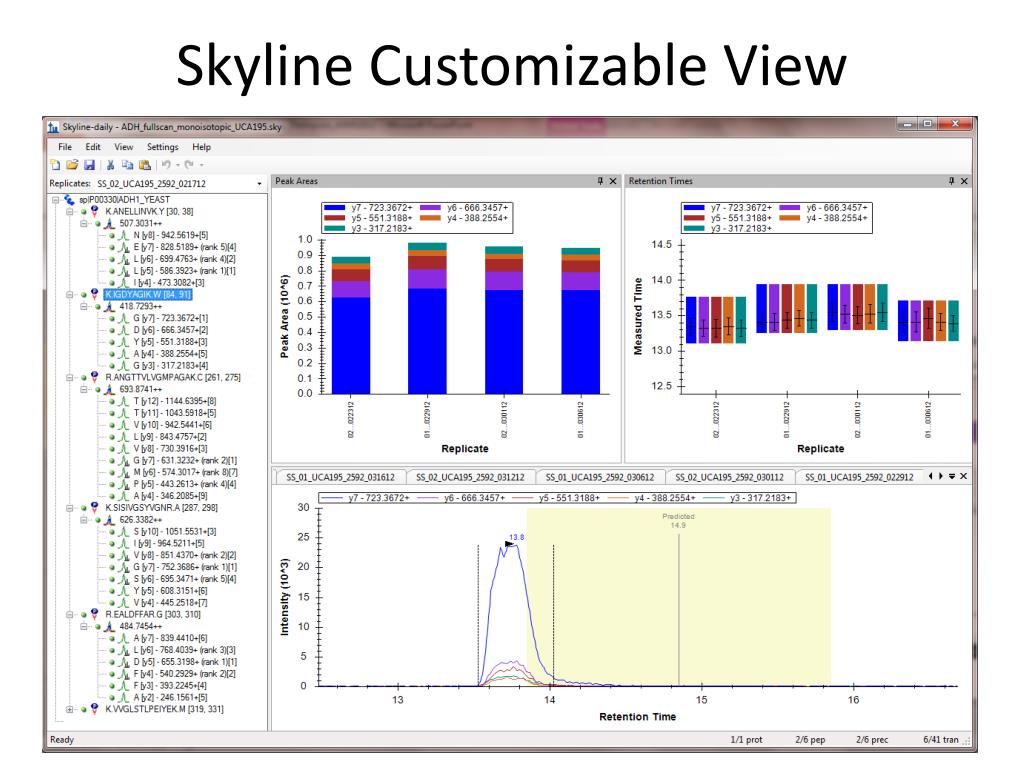Click peptide icon beside R.EALDFFAR.G
The height and width of the screenshot is (768, 1024).
pyautogui.click(x=95, y=615)
